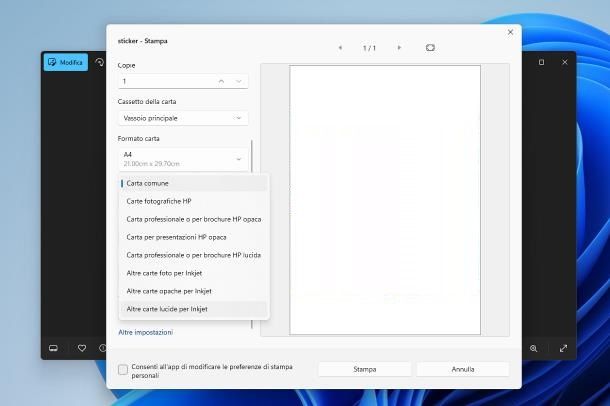Select Altre carte lucide per Inkjet
Screen dimensions: 610x406
tap(194, 309)
